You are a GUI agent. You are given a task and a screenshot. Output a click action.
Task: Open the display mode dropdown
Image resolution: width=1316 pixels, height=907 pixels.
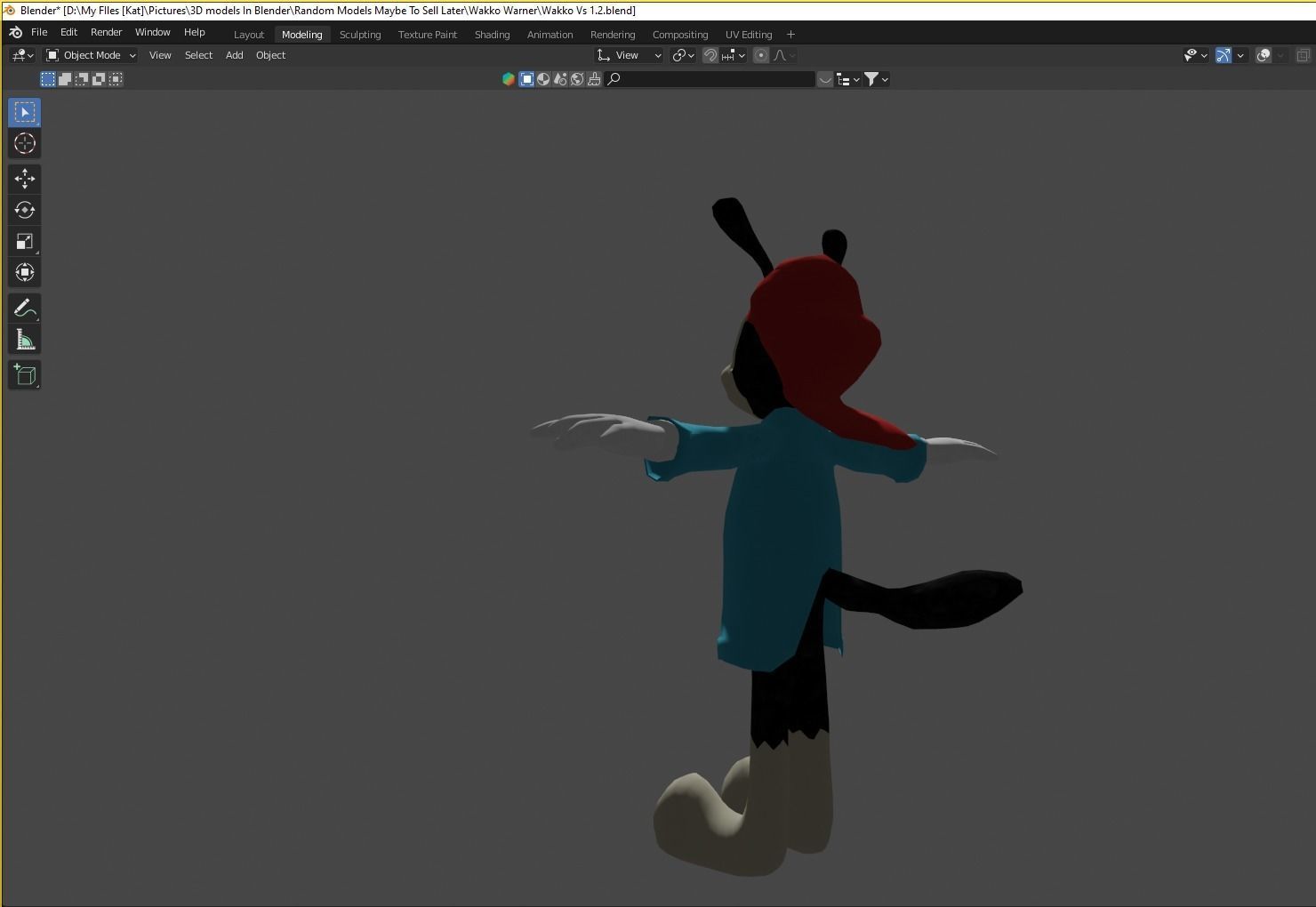tap(848, 79)
